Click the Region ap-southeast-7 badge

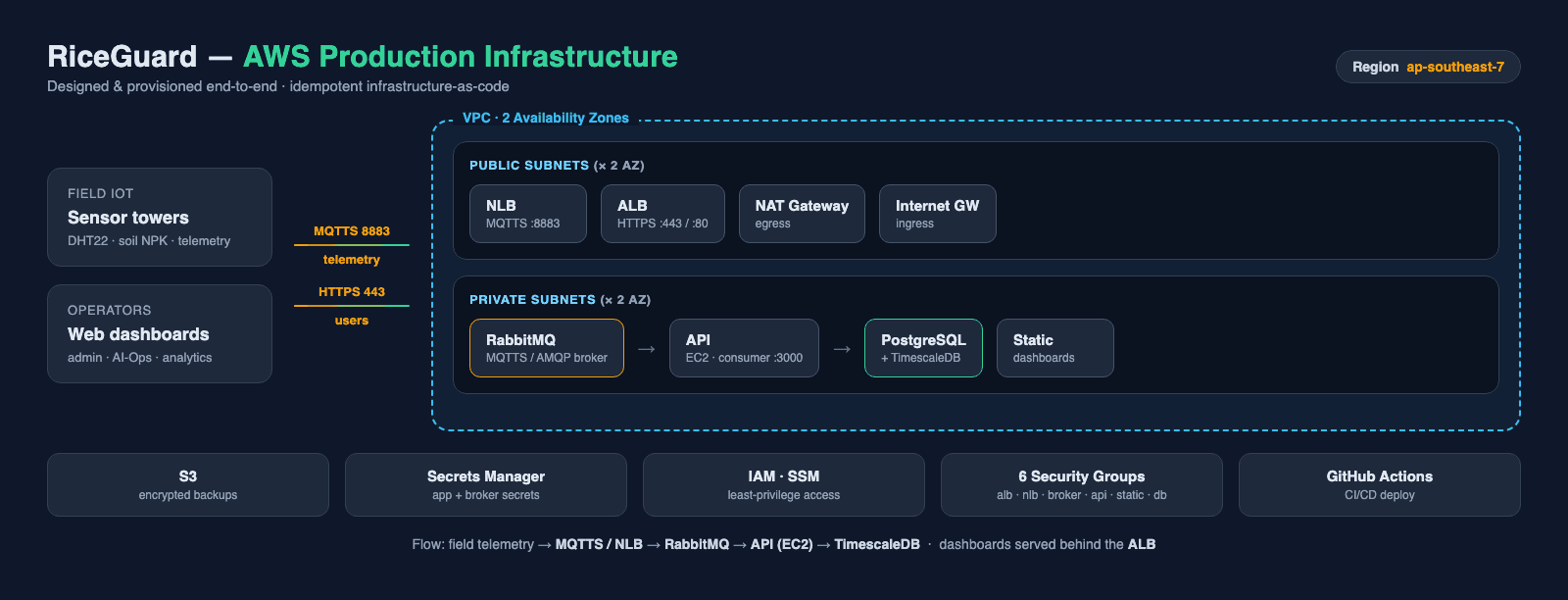(1428, 67)
